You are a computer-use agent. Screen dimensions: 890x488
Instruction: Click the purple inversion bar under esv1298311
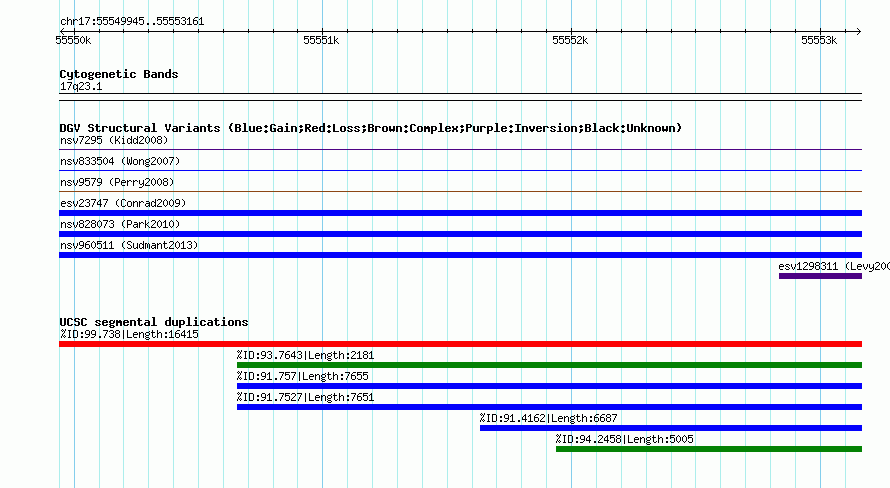pos(820,276)
